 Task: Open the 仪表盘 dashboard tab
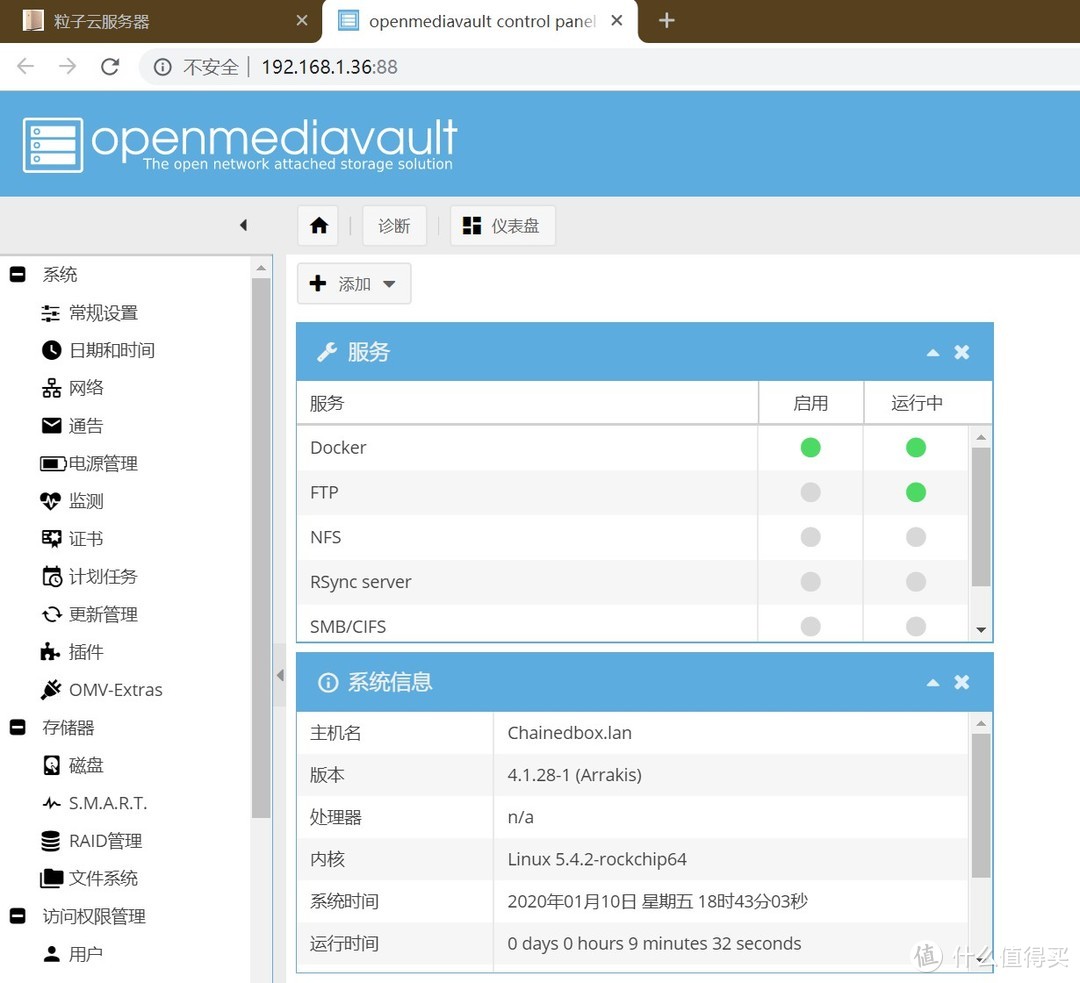pos(502,226)
